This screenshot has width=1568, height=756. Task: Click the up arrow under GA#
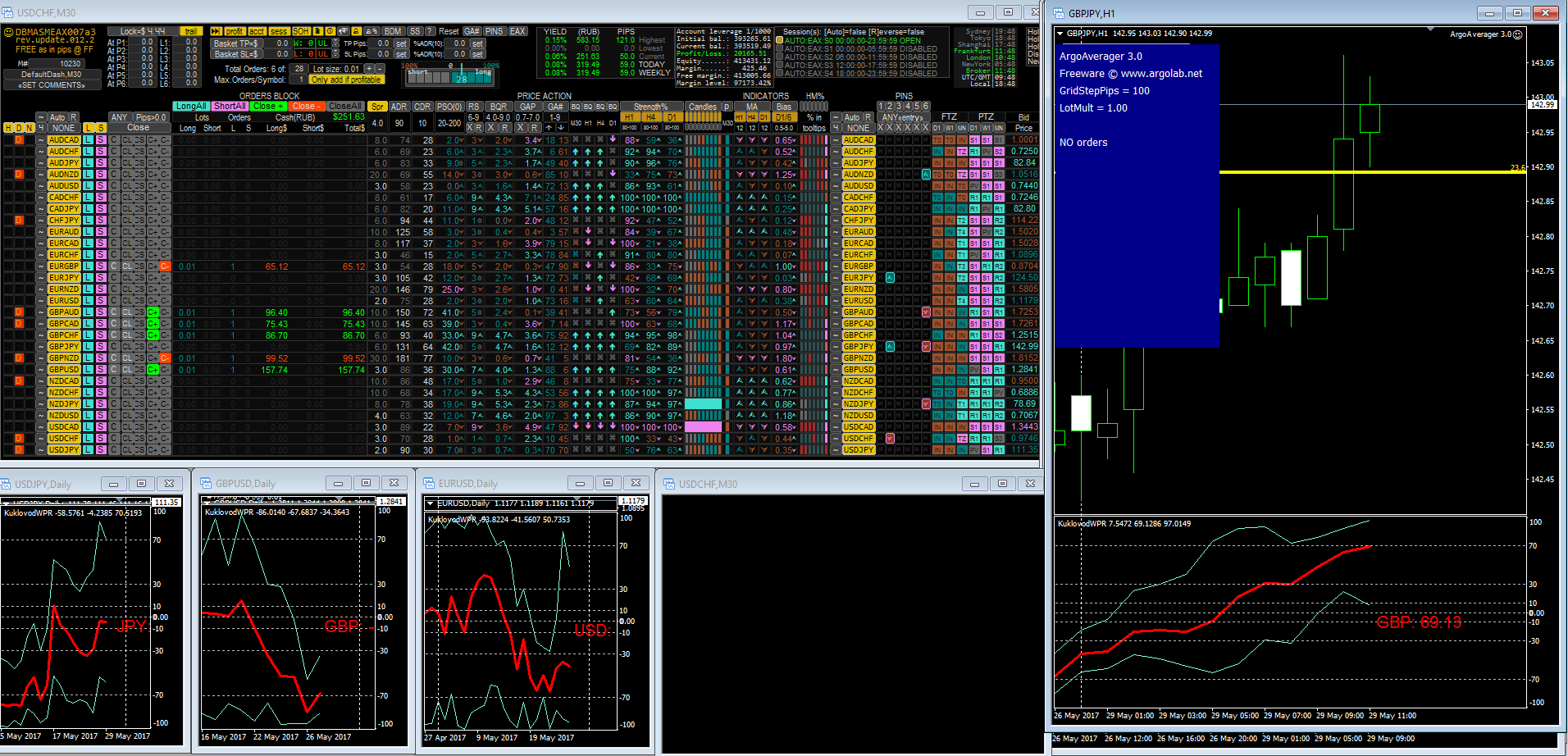tap(549, 127)
